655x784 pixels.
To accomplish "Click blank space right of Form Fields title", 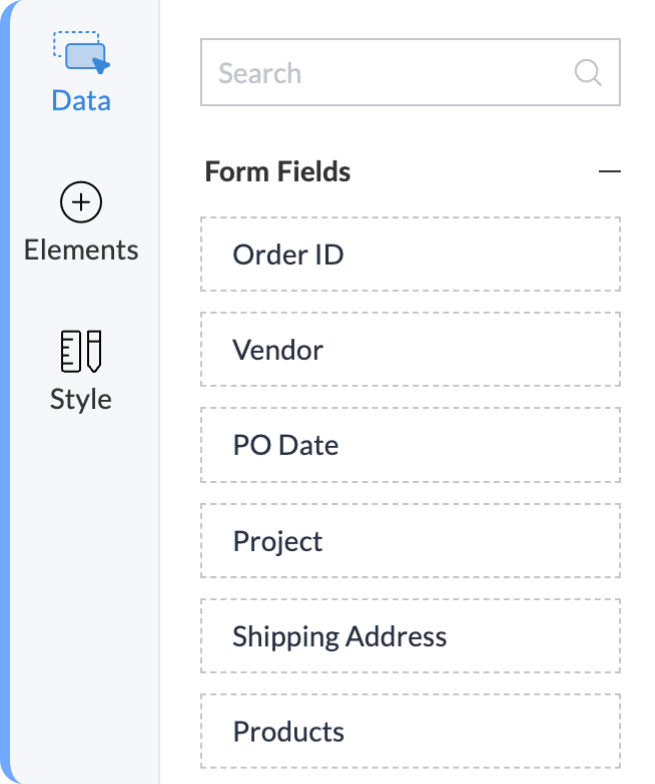I will 470,172.
